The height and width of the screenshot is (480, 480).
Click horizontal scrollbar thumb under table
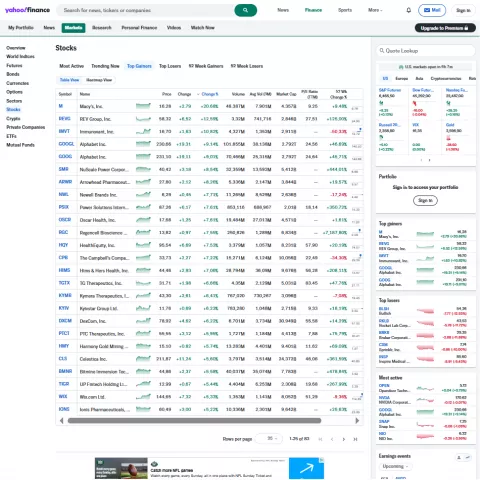(x=194, y=421)
